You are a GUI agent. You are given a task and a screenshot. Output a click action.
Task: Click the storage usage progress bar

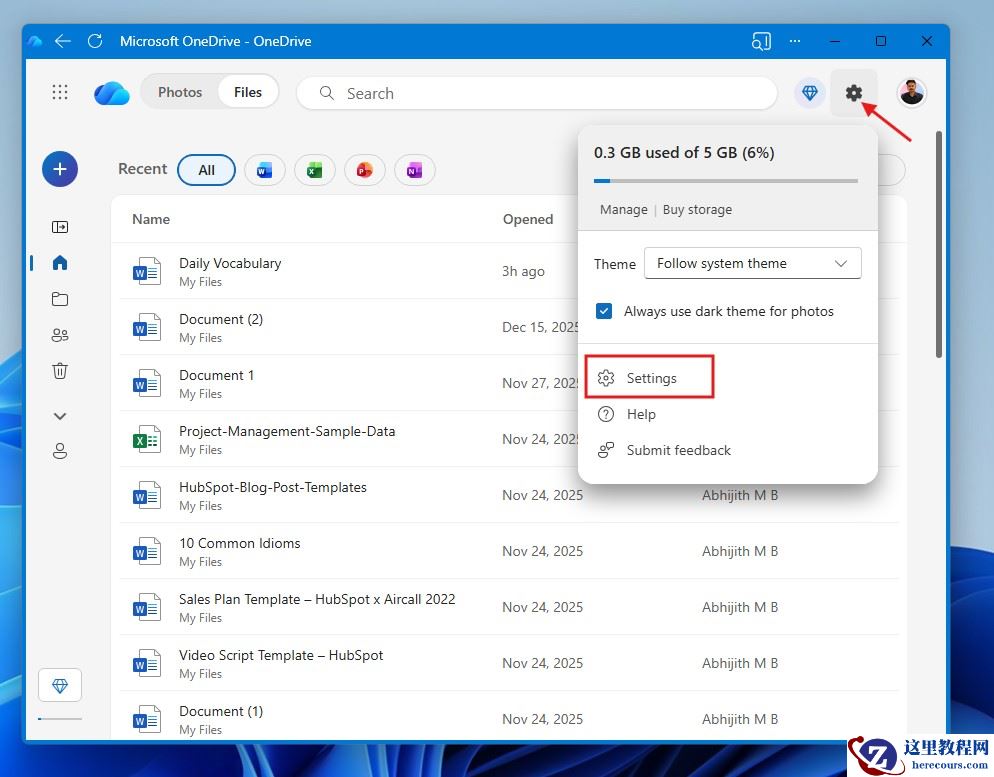coord(727,181)
